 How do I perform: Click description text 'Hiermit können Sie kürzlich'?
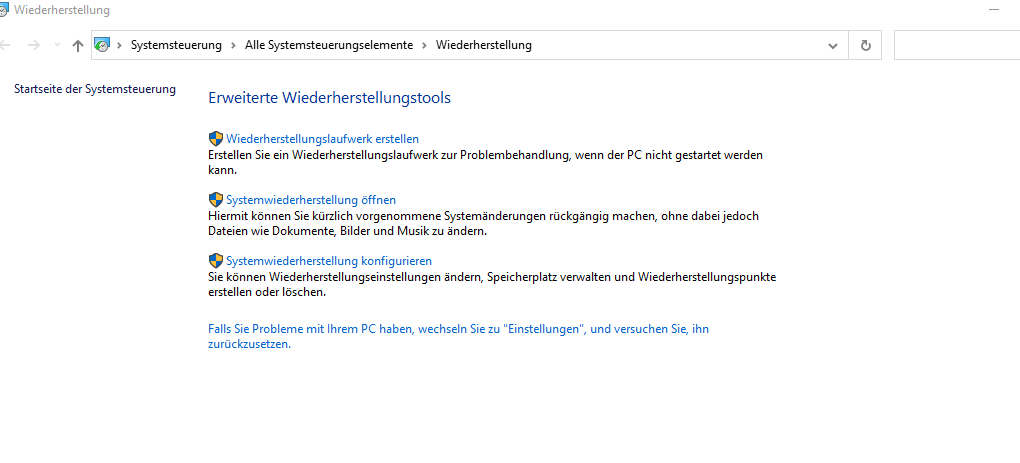[x=483, y=223]
